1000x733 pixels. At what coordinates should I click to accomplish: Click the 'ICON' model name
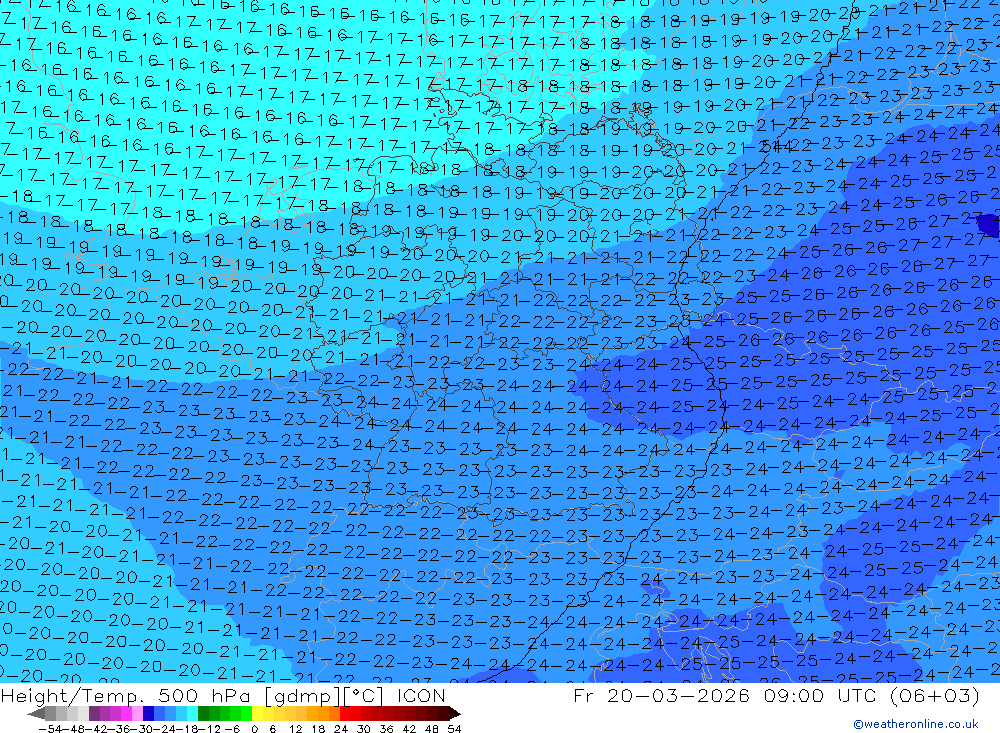tap(421, 695)
